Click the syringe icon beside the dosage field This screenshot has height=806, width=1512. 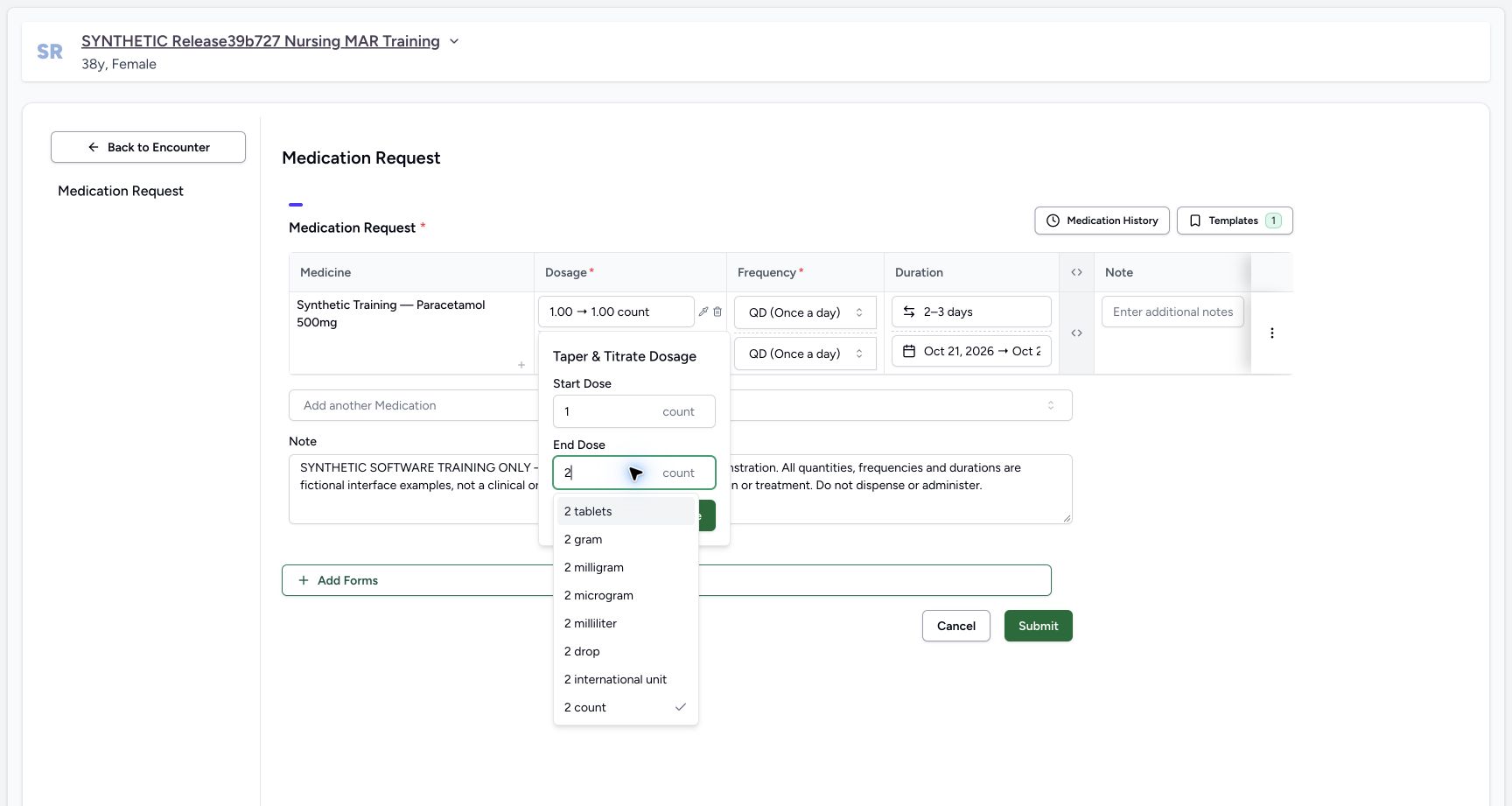tap(703, 312)
